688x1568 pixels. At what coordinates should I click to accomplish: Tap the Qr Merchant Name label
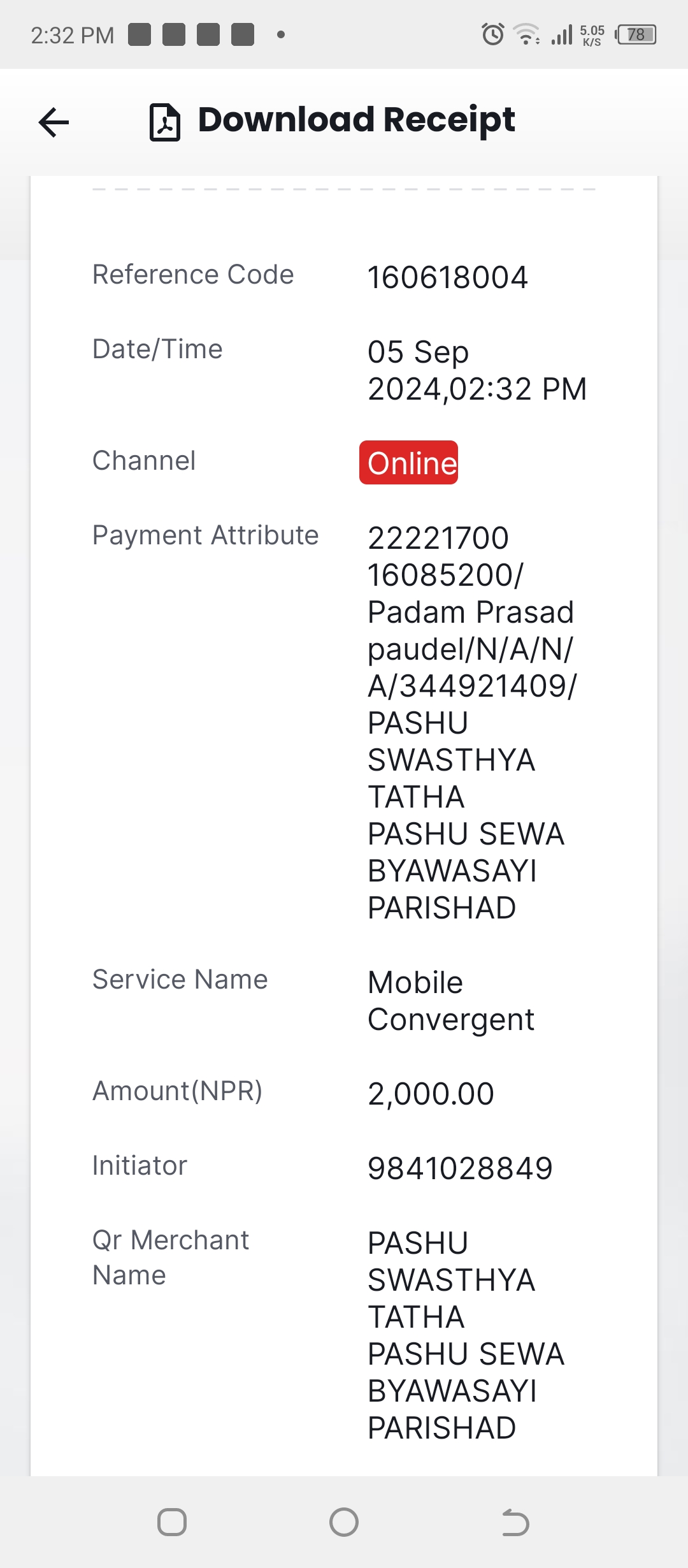point(170,1258)
